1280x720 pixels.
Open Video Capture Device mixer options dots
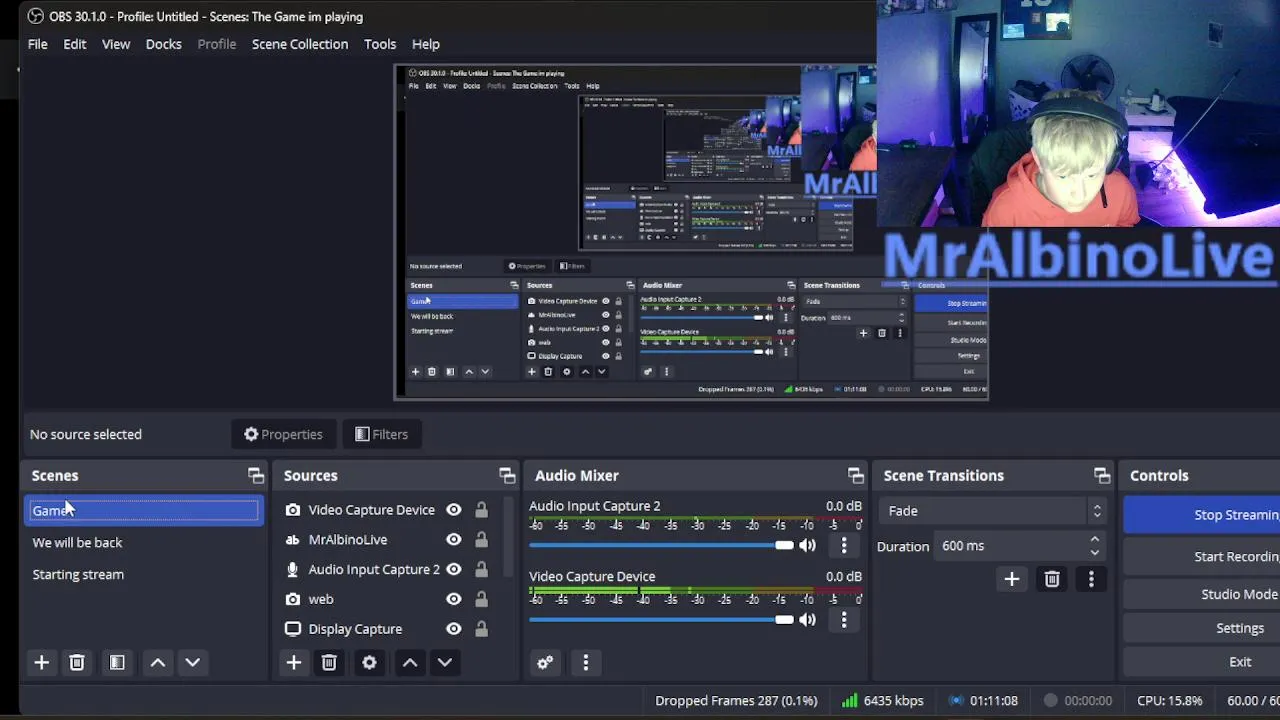pyautogui.click(x=844, y=619)
